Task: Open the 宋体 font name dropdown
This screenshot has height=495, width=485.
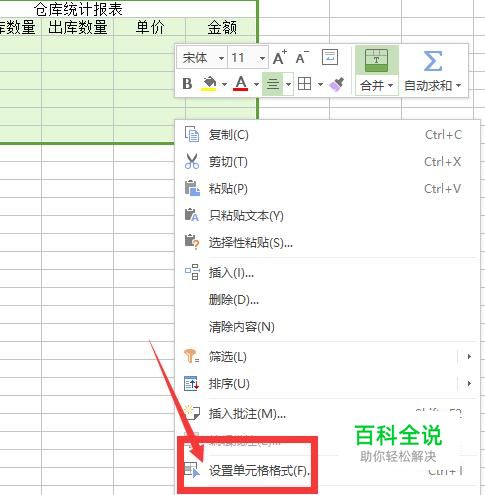Action: point(221,58)
